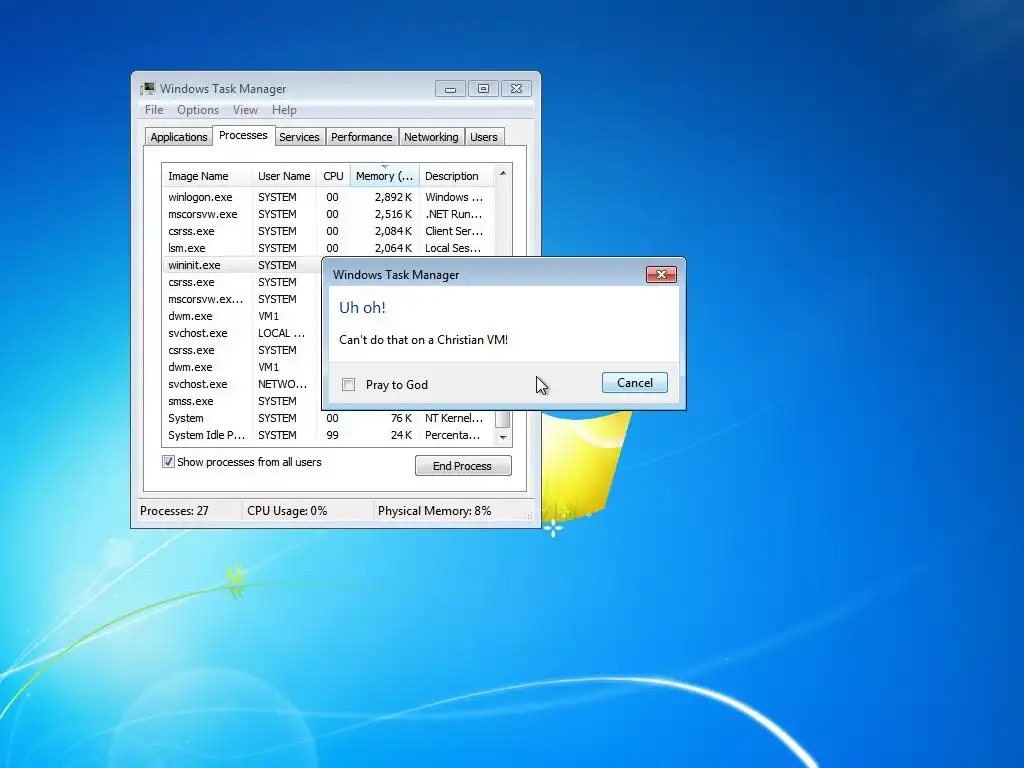Select the svchost.exe row run by NETWO…
The image size is (1024, 768).
242,384
